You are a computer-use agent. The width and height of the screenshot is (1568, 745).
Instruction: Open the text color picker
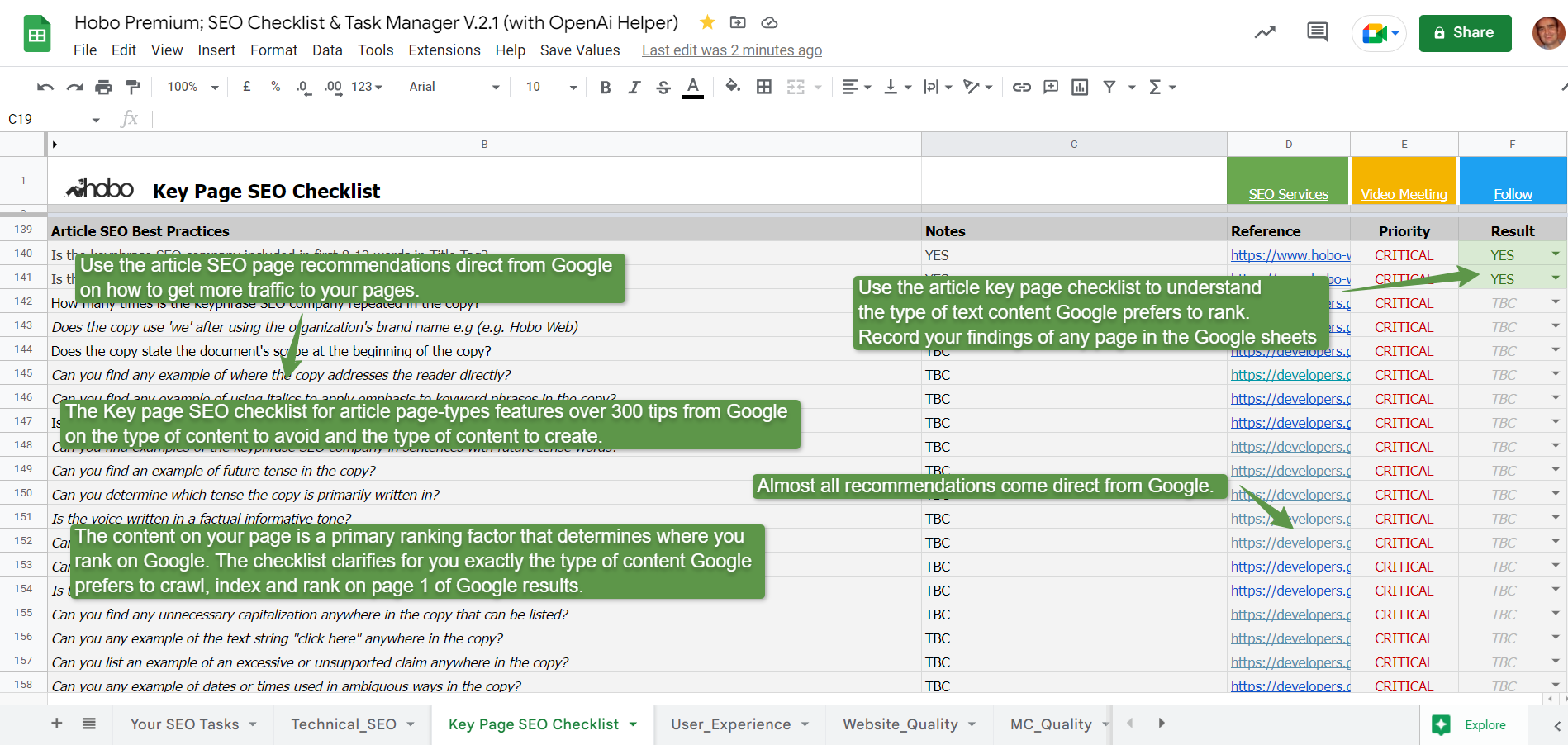pyautogui.click(x=693, y=87)
